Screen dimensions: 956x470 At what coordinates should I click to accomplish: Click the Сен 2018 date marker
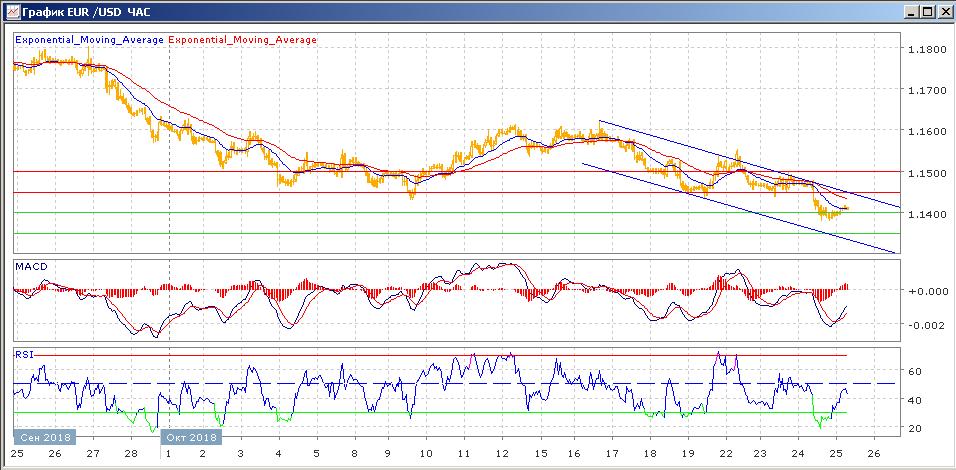tap(43, 438)
